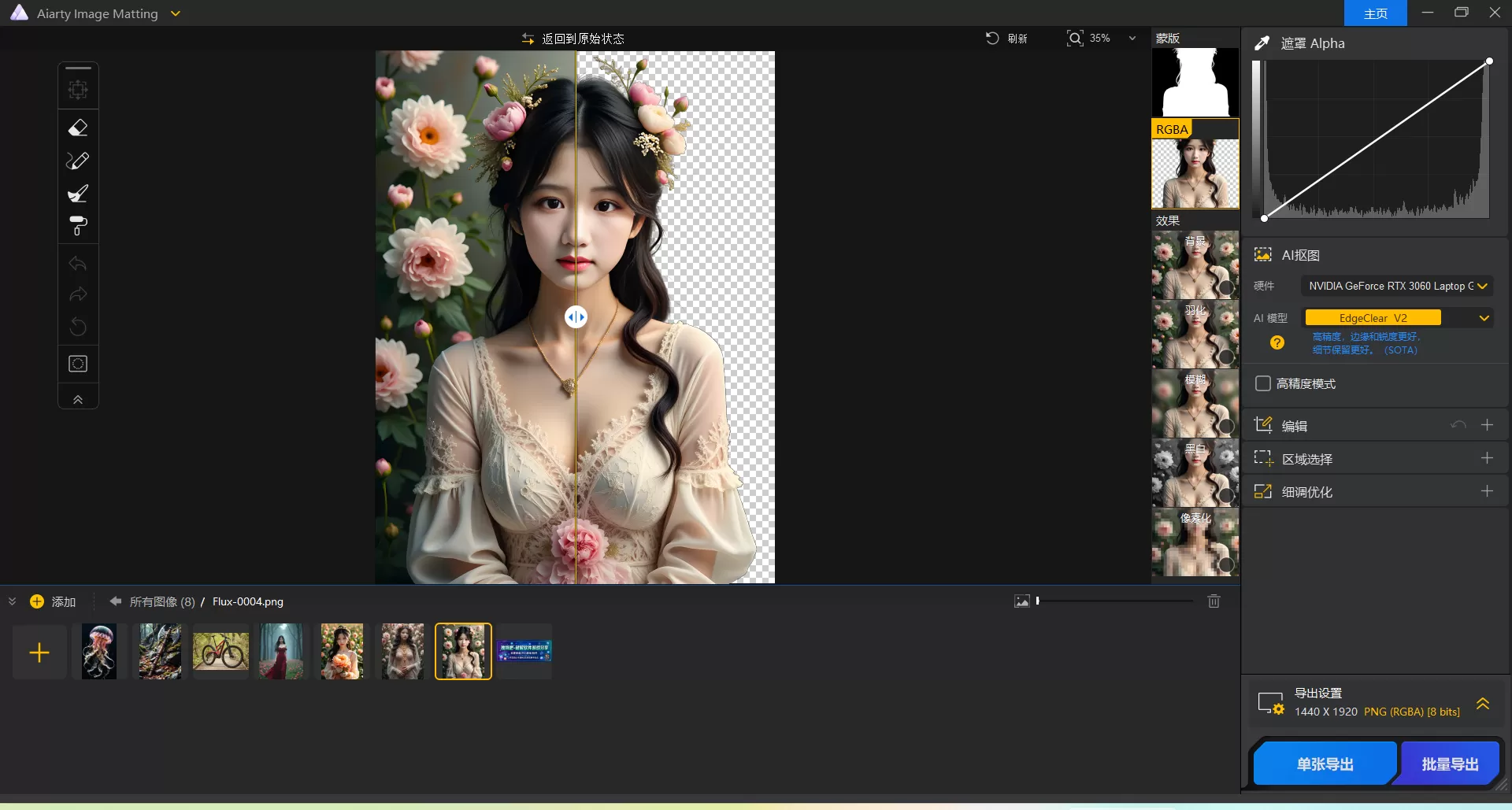
Task: Expand the 35% zoom level dropdown
Action: point(1132,38)
